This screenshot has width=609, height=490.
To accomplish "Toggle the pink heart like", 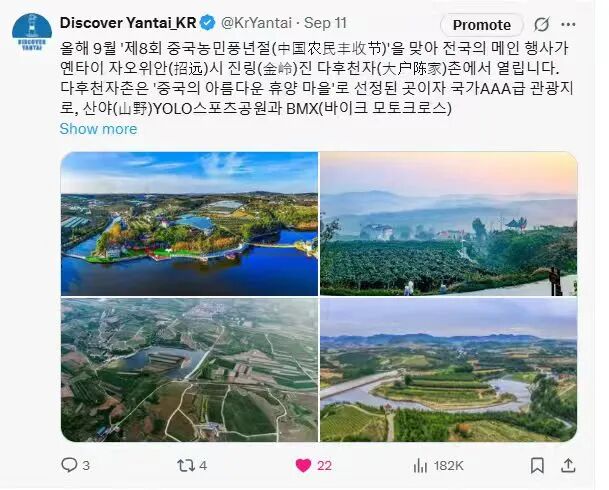I will pos(303,465).
